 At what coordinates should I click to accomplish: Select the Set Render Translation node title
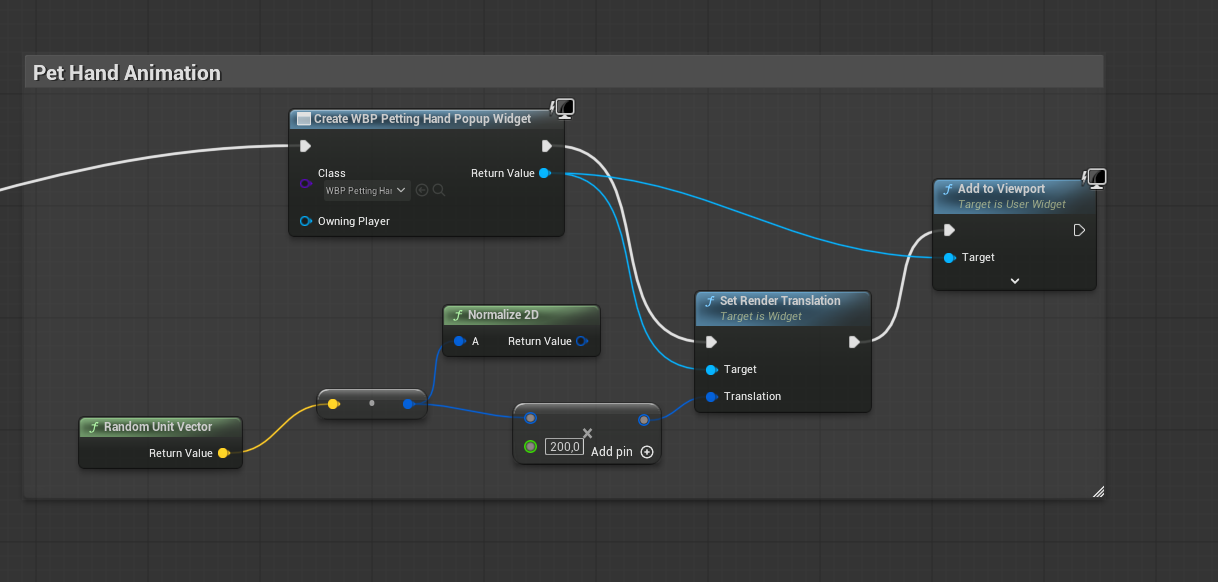[780, 300]
